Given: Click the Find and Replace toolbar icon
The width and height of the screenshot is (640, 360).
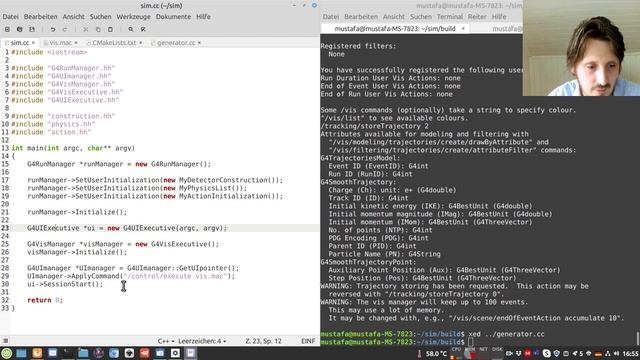Looking at the screenshot, I should pyautogui.click(x=143, y=29).
